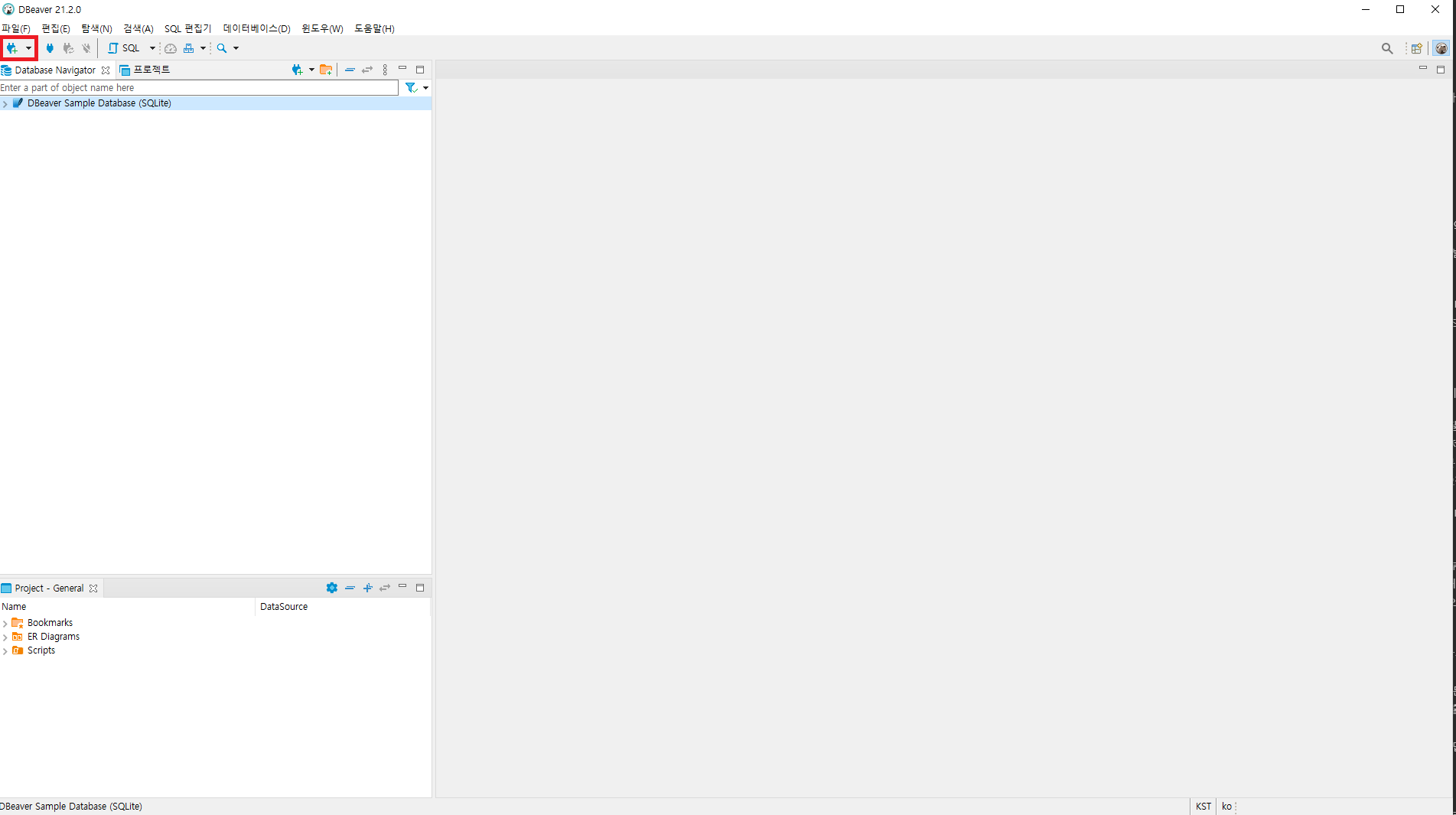
Task: Open dropdown arrow beside the structure icon
Action: click(x=203, y=48)
